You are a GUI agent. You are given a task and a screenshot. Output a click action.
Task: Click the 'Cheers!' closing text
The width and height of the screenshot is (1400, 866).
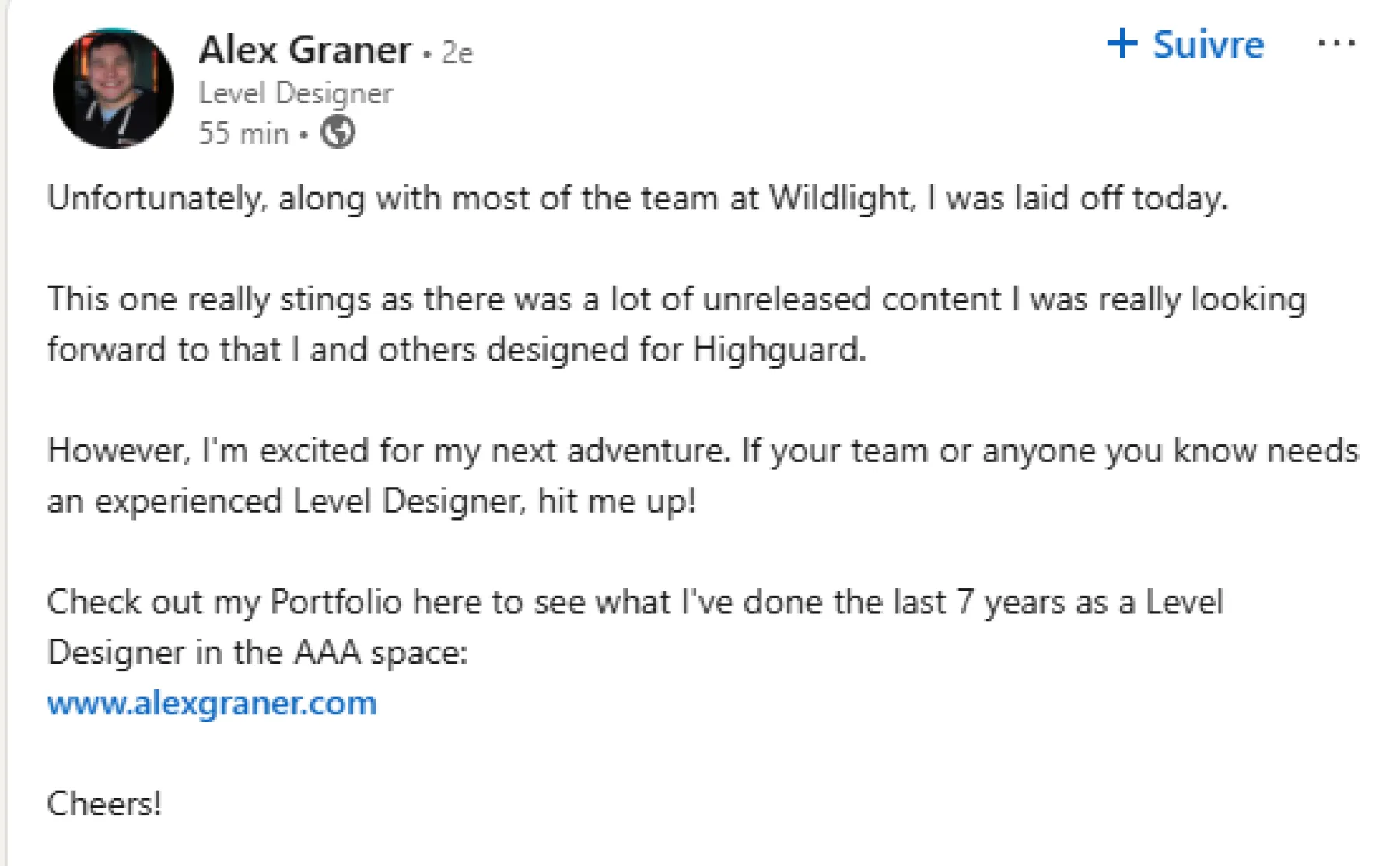104,804
